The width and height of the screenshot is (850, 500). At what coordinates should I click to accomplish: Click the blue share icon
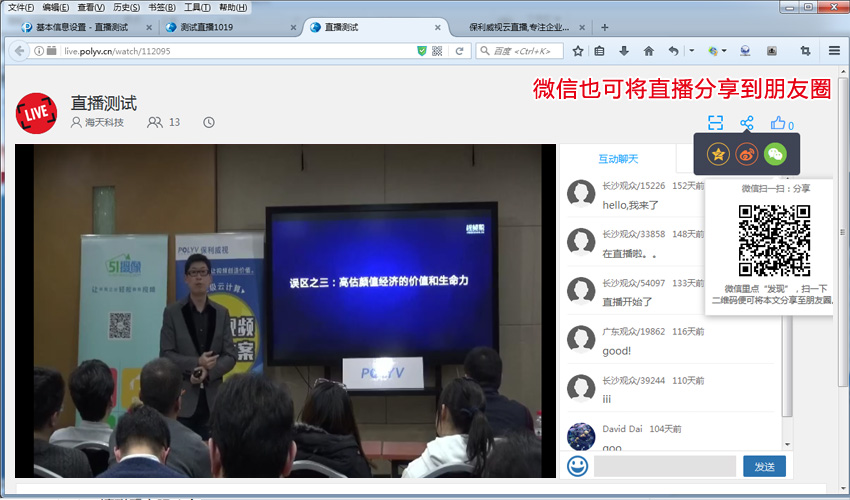746,123
